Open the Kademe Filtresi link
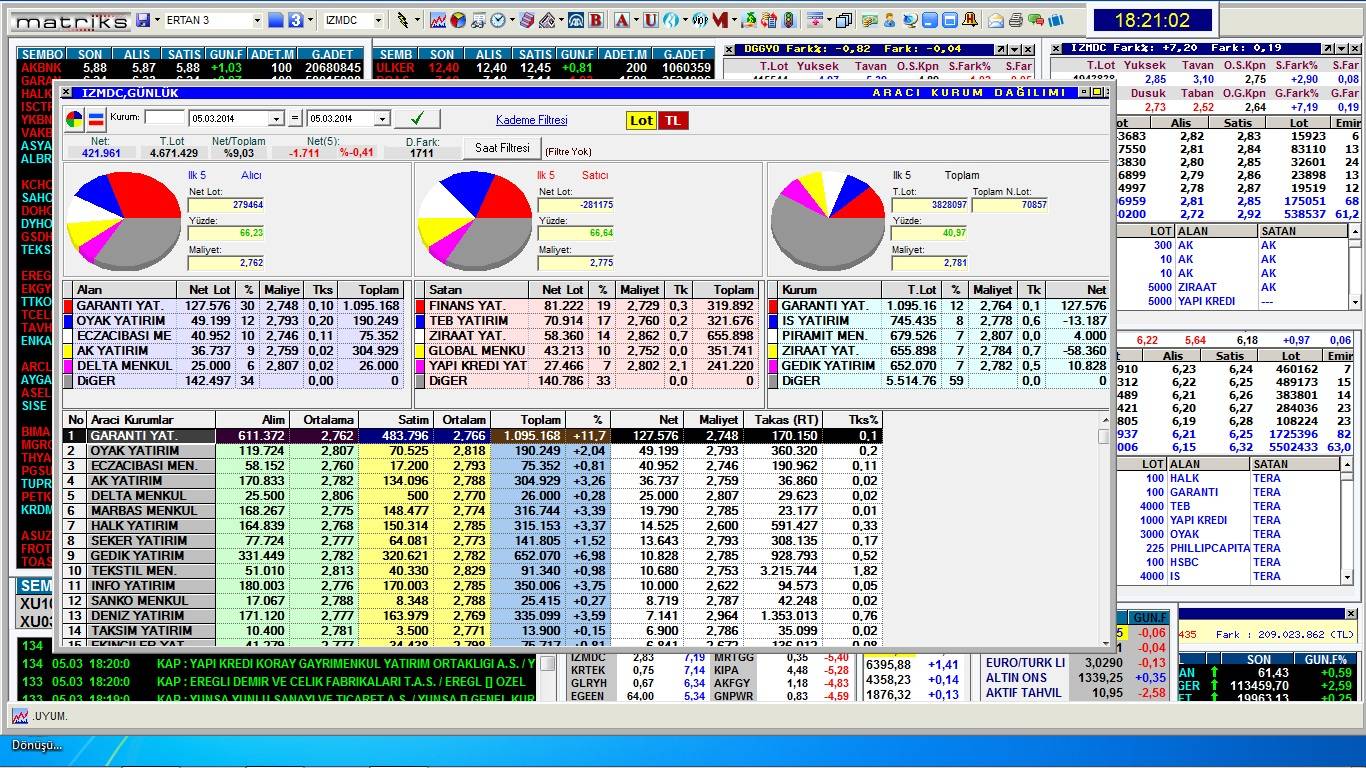The image size is (1366, 768). point(531,120)
